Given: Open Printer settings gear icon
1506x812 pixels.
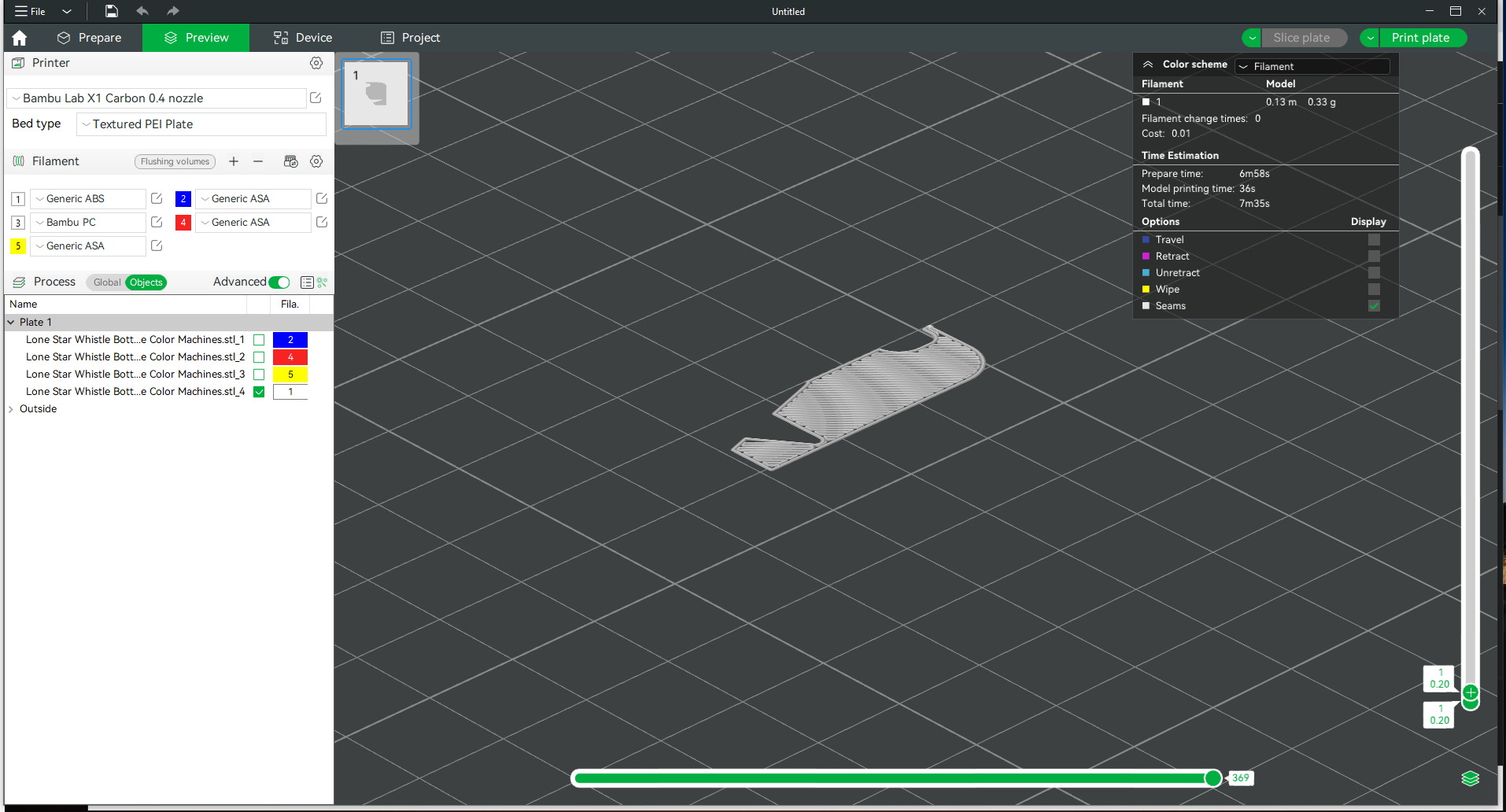Looking at the screenshot, I should click(x=316, y=63).
